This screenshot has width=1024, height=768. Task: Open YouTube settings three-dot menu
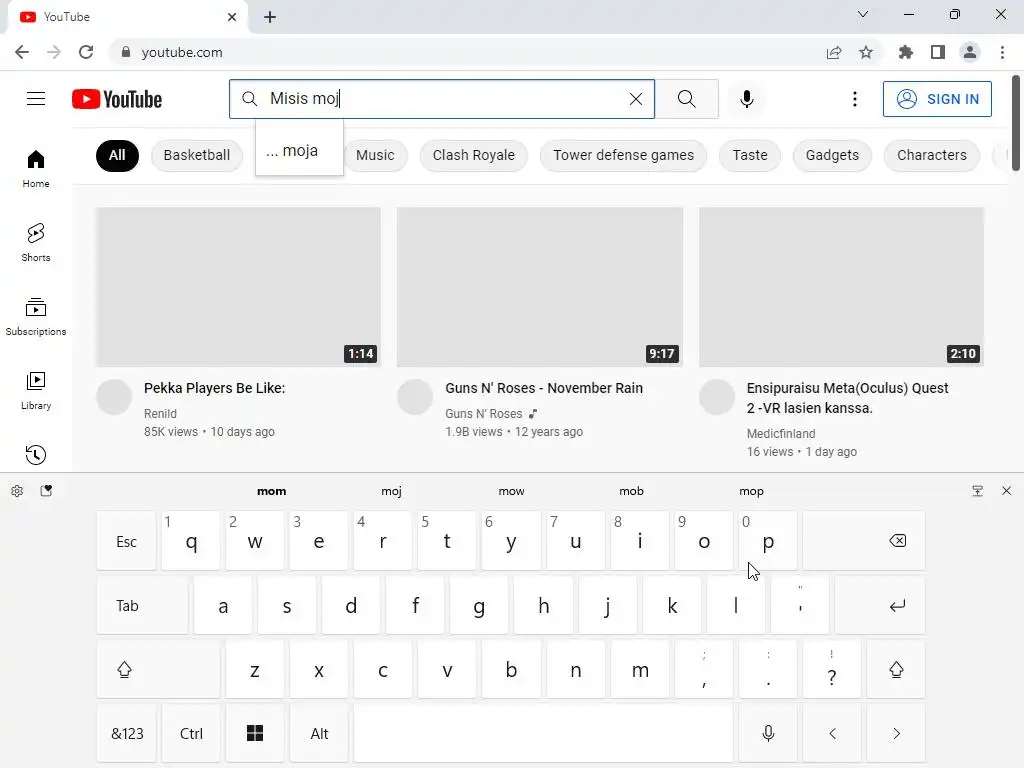coord(854,99)
